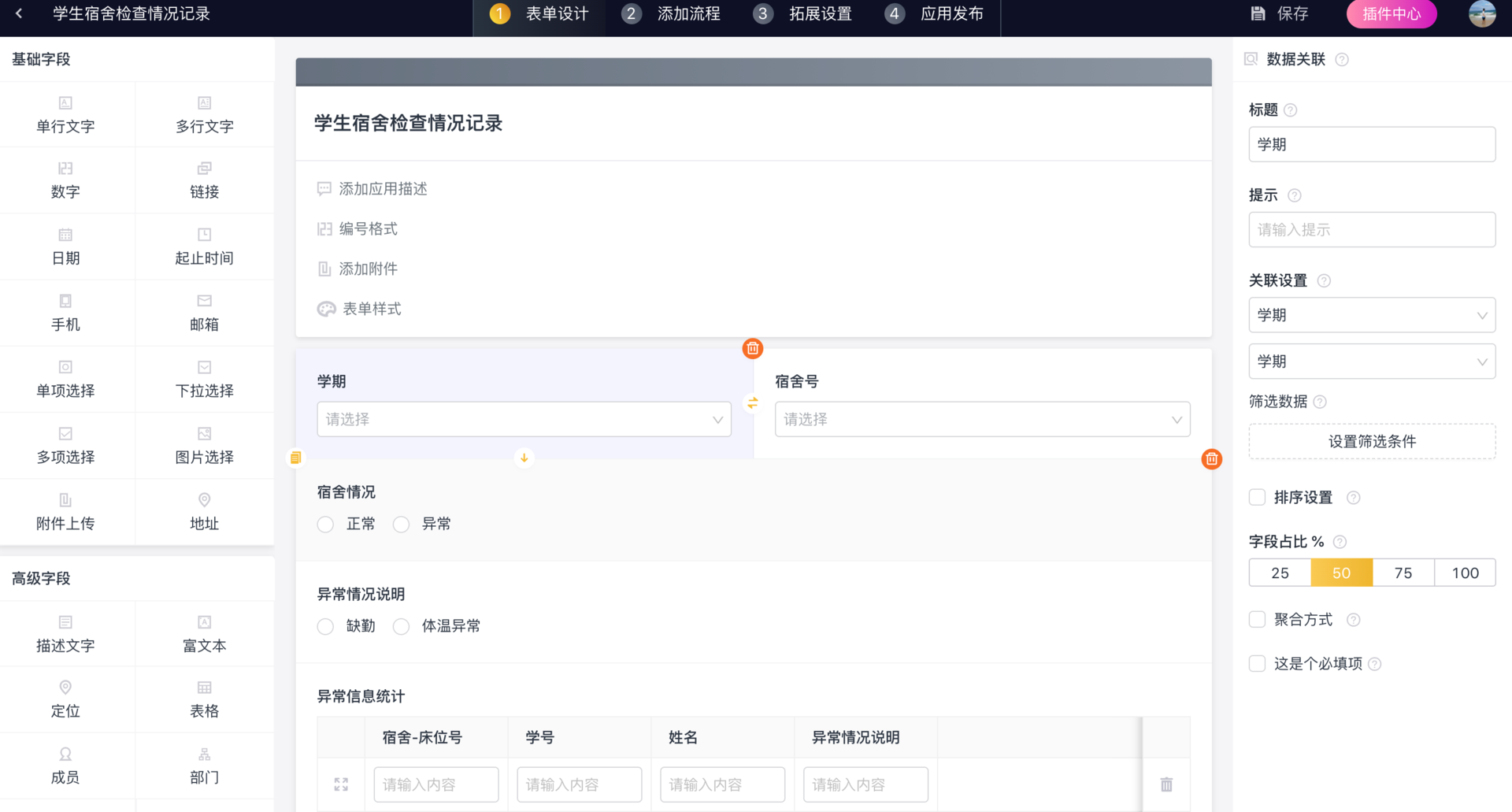Open 插件中心
This screenshot has width=1512, height=812.
[x=1391, y=13]
